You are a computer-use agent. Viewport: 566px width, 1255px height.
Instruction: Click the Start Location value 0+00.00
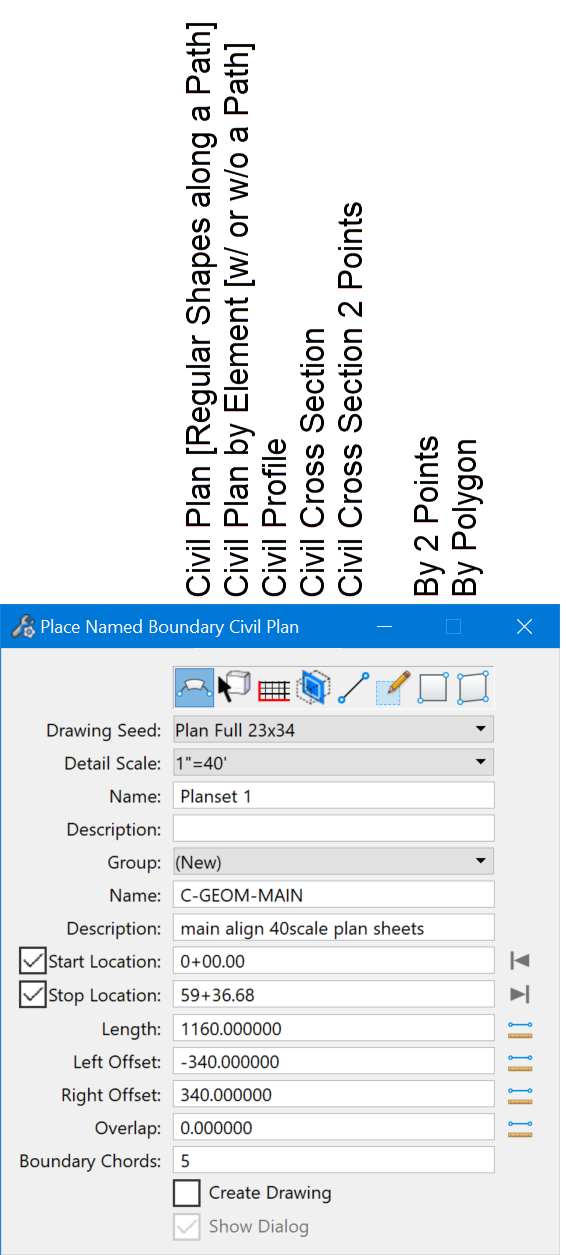[334, 961]
